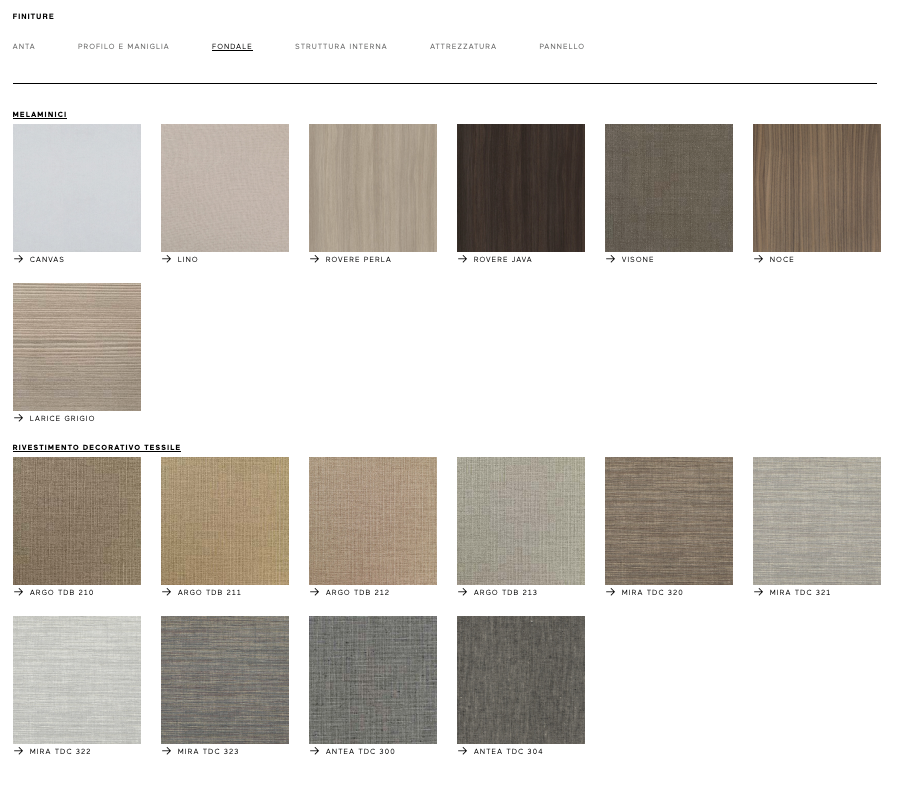Viewport: 918px width, 800px height.
Task: Click the Mira TDC 323 texture thumbnail
Action: tap(225, 680)
